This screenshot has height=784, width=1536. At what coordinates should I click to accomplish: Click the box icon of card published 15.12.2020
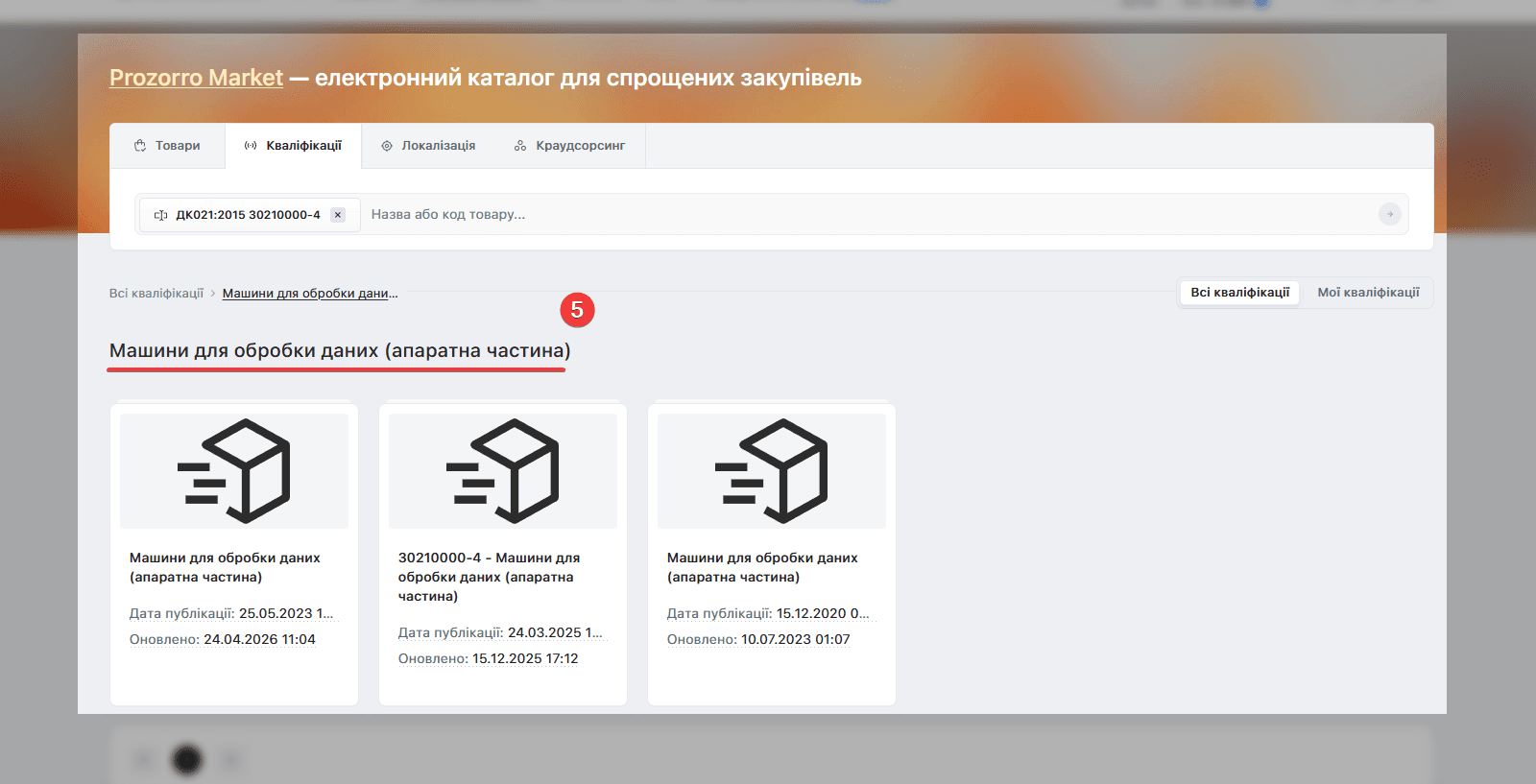772,471
